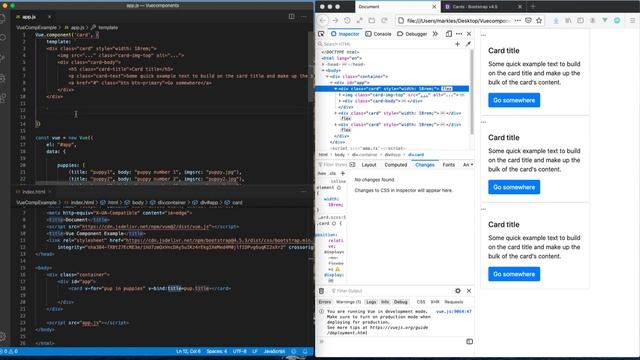Close the devtools panel
This screenshot has height=360, width=640.
(469, 34)
